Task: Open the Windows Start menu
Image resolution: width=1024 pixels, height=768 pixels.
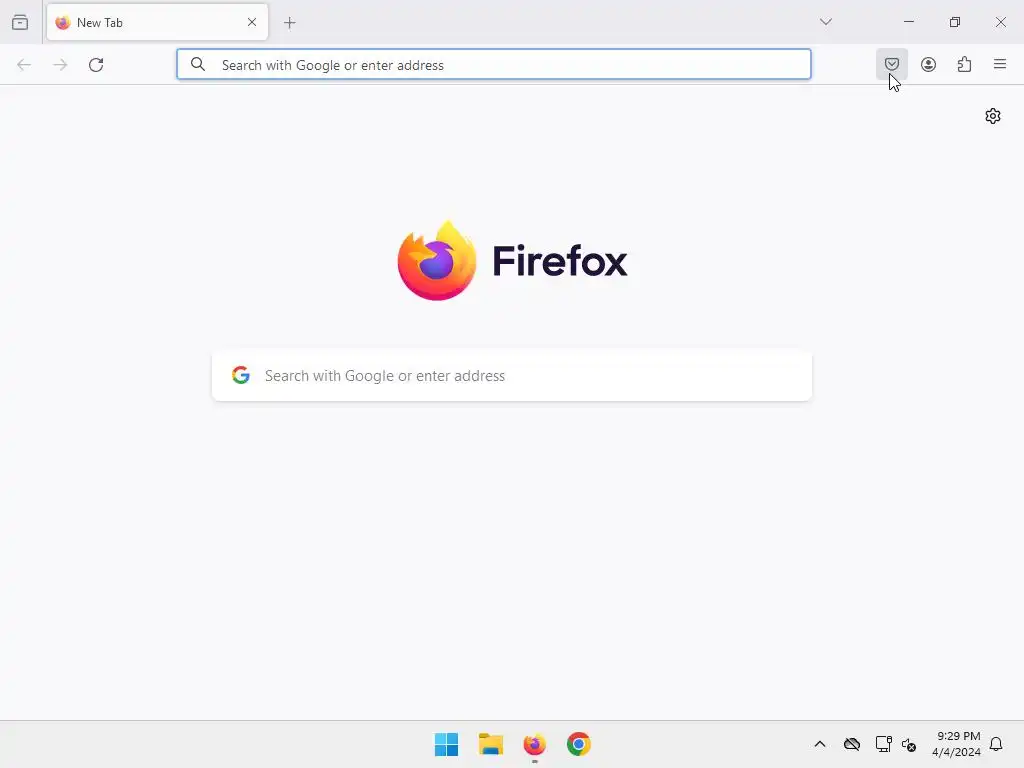Action: coord(446,744)
